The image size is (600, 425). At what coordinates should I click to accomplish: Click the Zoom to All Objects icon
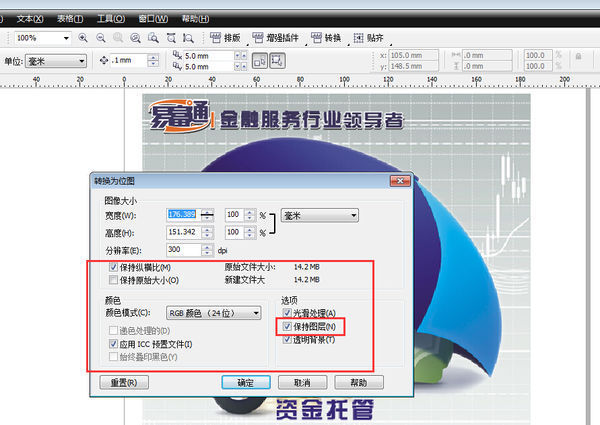point(135,37)
